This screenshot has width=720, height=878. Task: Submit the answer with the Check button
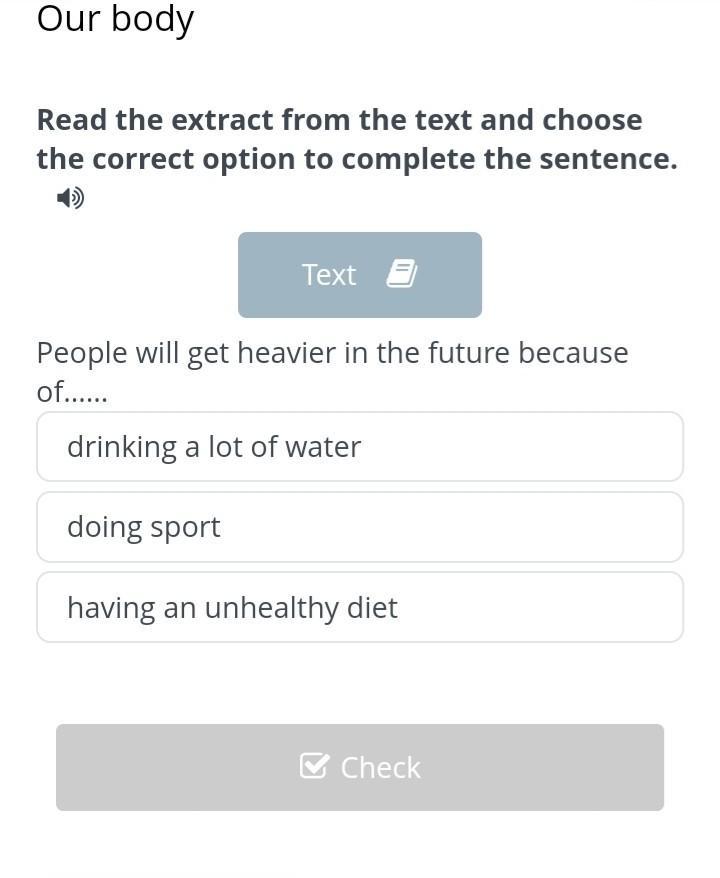360,767
